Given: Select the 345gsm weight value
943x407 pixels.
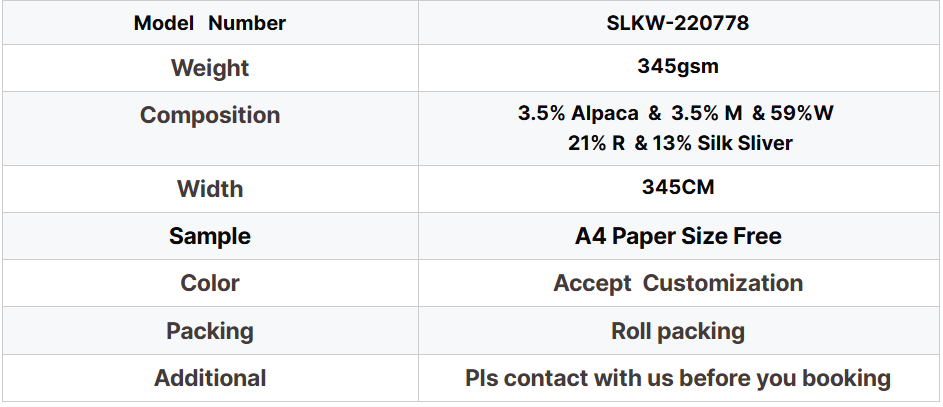Looking at the screenshot, I should click(x=677, y=68).
